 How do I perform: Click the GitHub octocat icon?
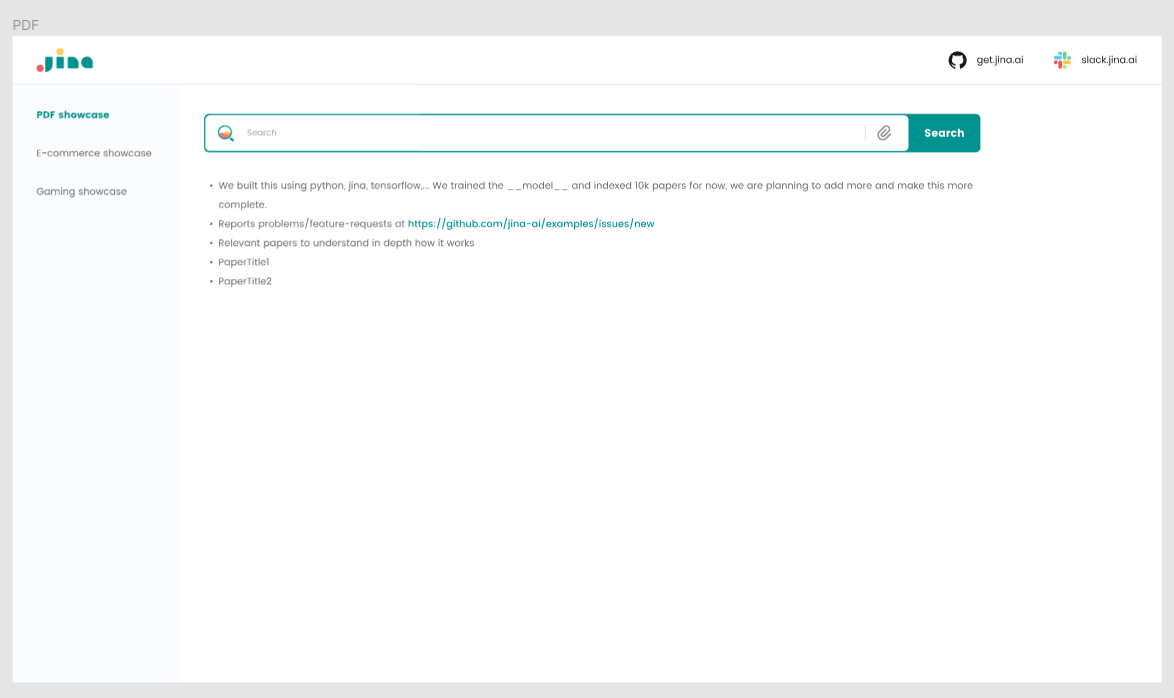pos(957,60)
